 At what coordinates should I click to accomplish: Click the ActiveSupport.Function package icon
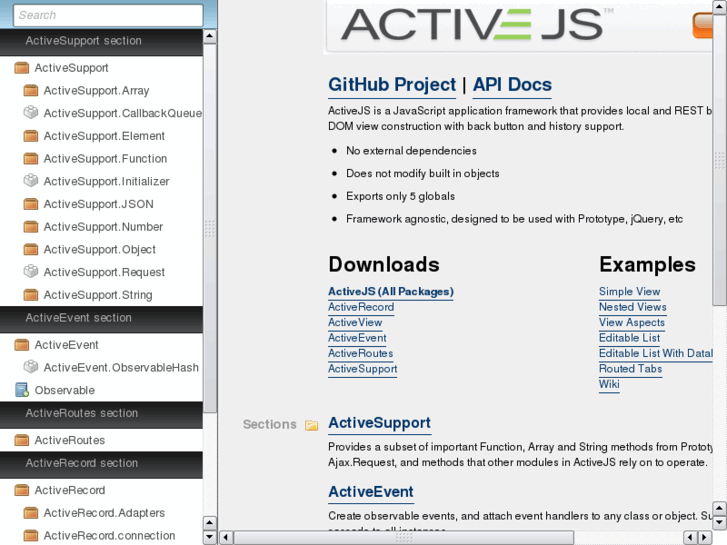[31, 159]
